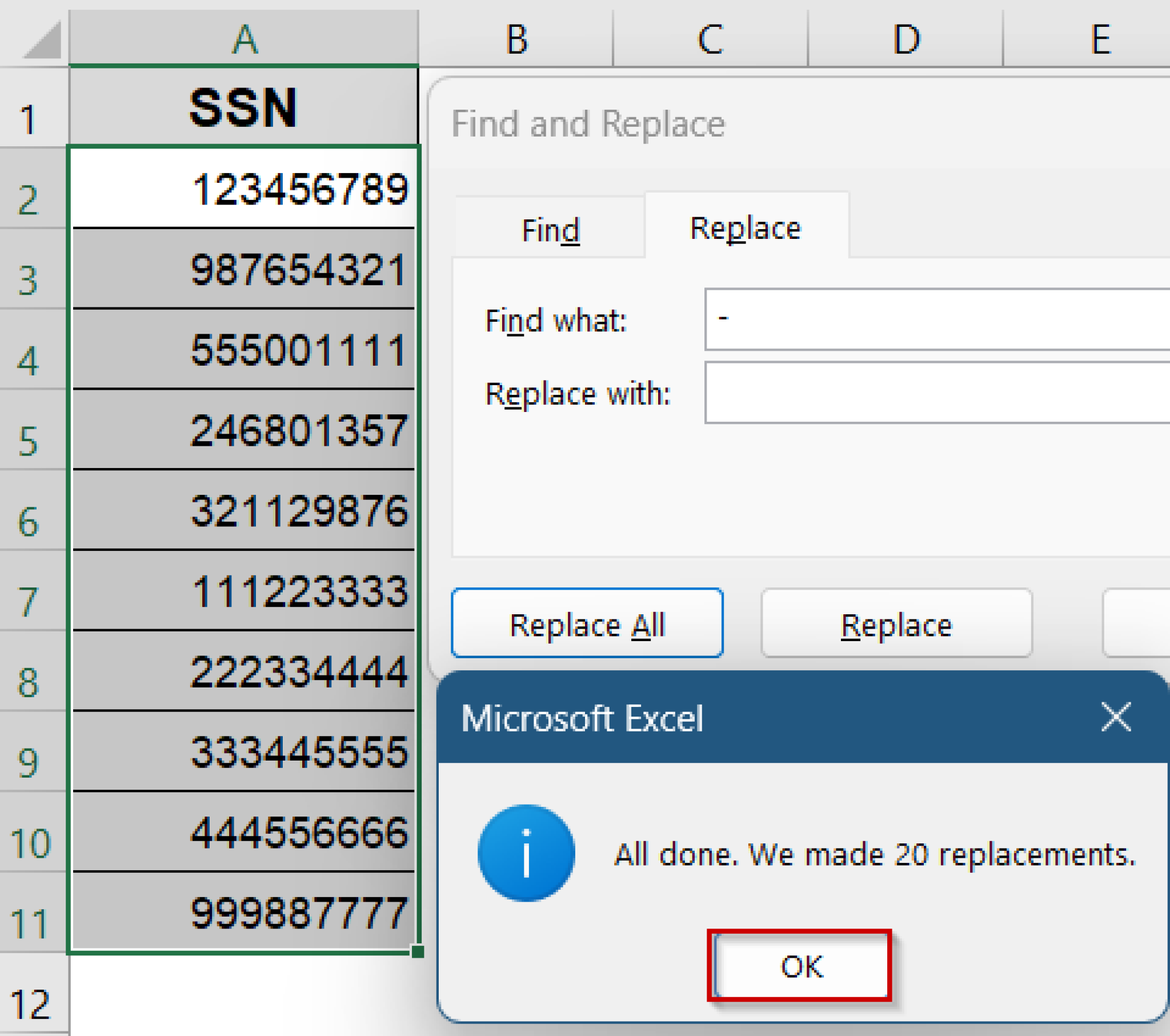1170x1036 pixels.
Task: Select column B header
Action: click(x=515, y=39)
